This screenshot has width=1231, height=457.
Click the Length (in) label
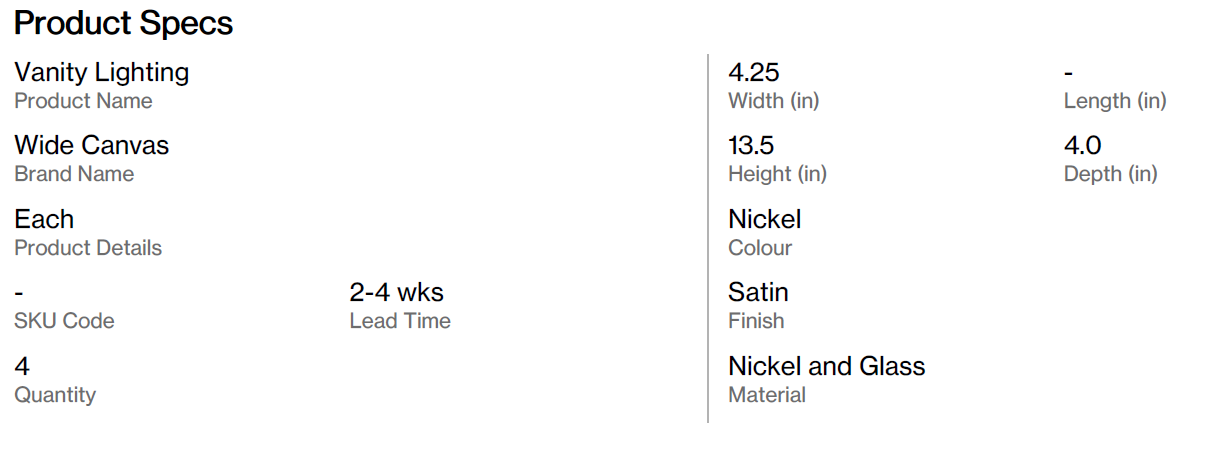[x=1115, y=101]
